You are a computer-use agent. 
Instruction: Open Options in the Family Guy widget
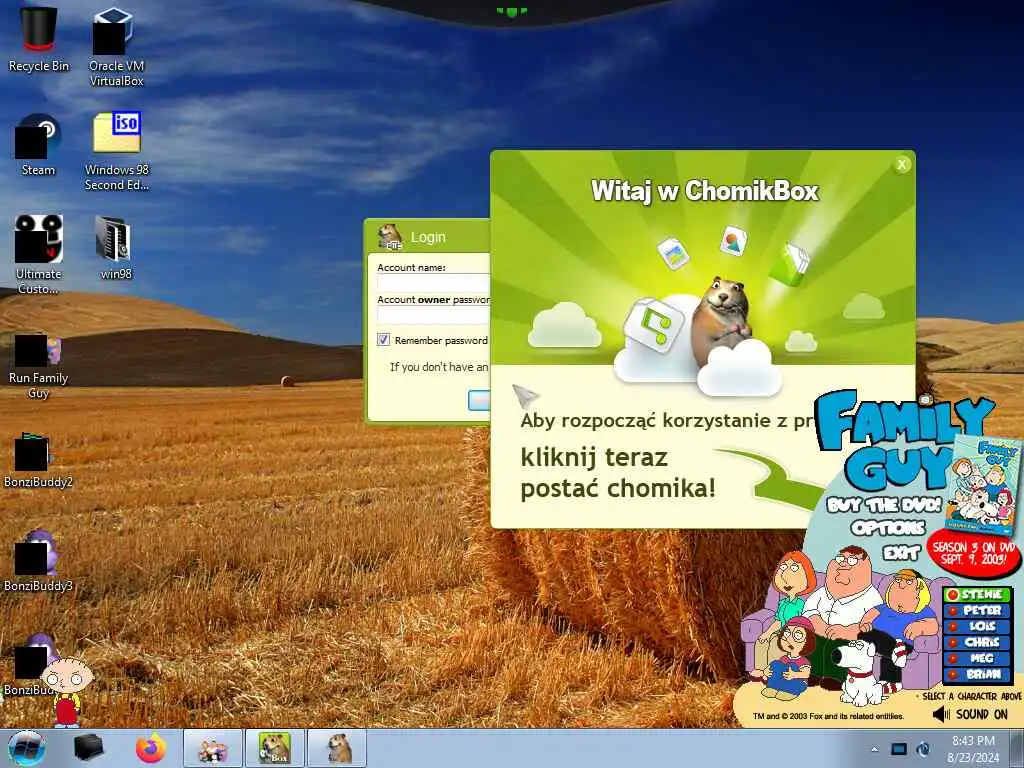coord(888,528)
